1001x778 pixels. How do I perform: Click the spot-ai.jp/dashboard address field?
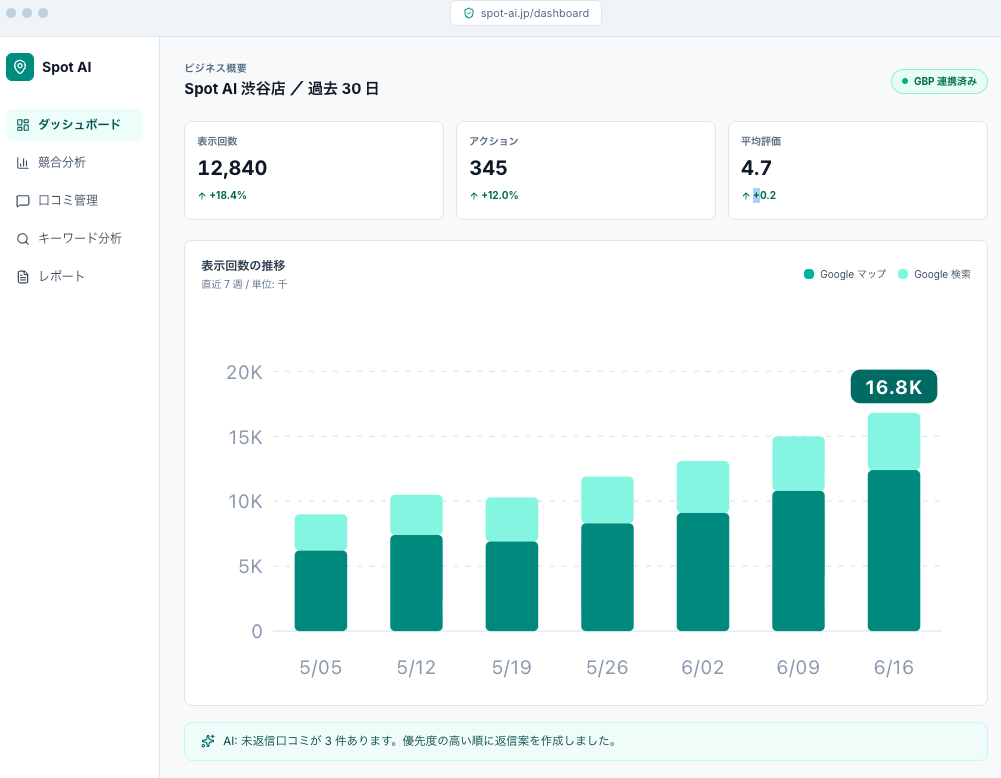click(526, 13)
